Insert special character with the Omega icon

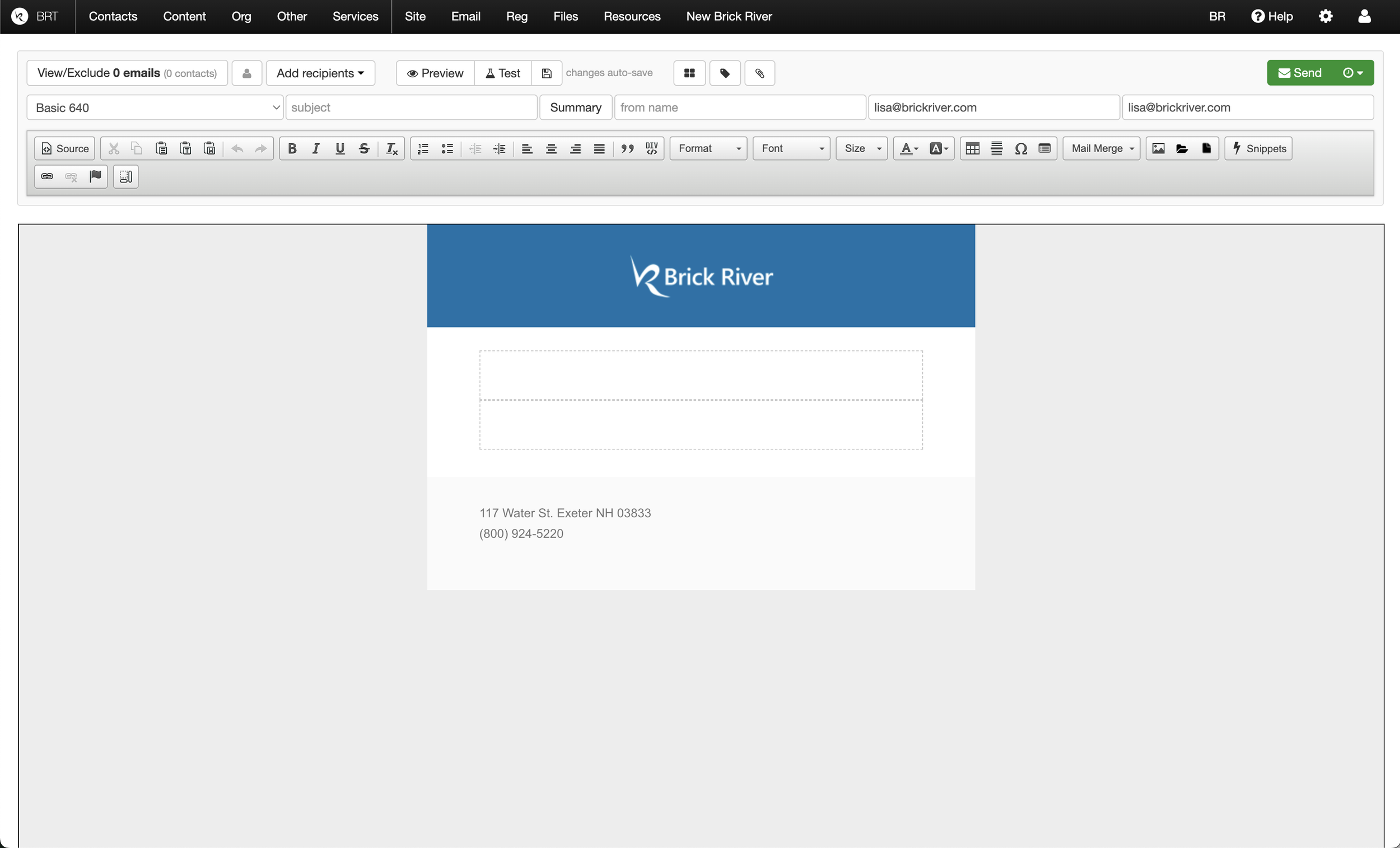1020,148
